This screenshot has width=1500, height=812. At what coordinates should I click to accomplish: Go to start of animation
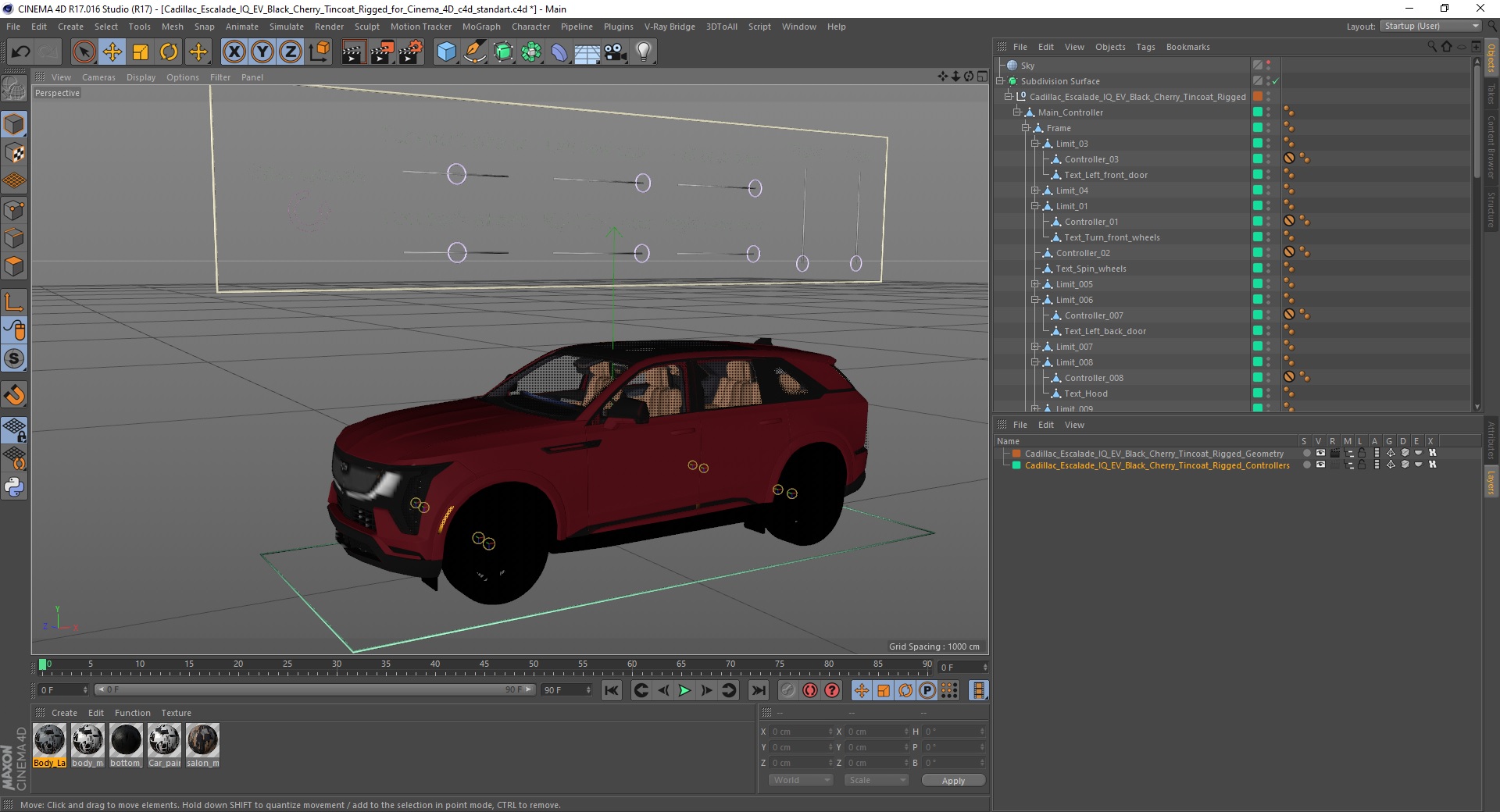click(612, 690)
